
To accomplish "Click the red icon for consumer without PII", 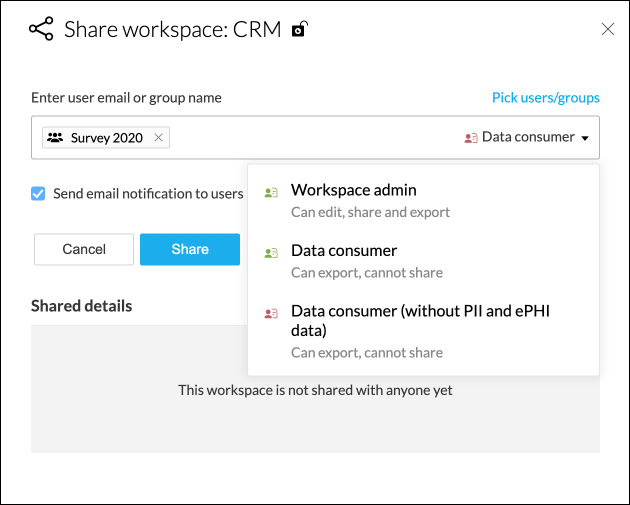I will coord(270,313).
